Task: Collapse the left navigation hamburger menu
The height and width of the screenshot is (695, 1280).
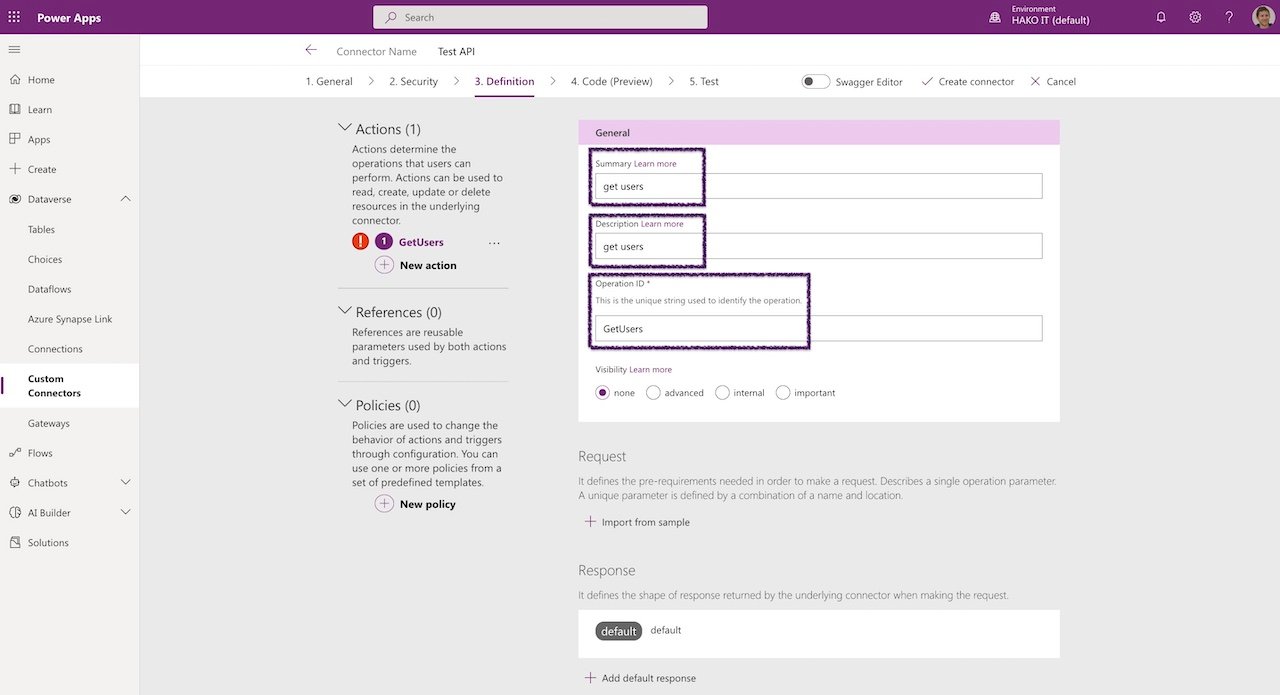Action: coord(14,49)
